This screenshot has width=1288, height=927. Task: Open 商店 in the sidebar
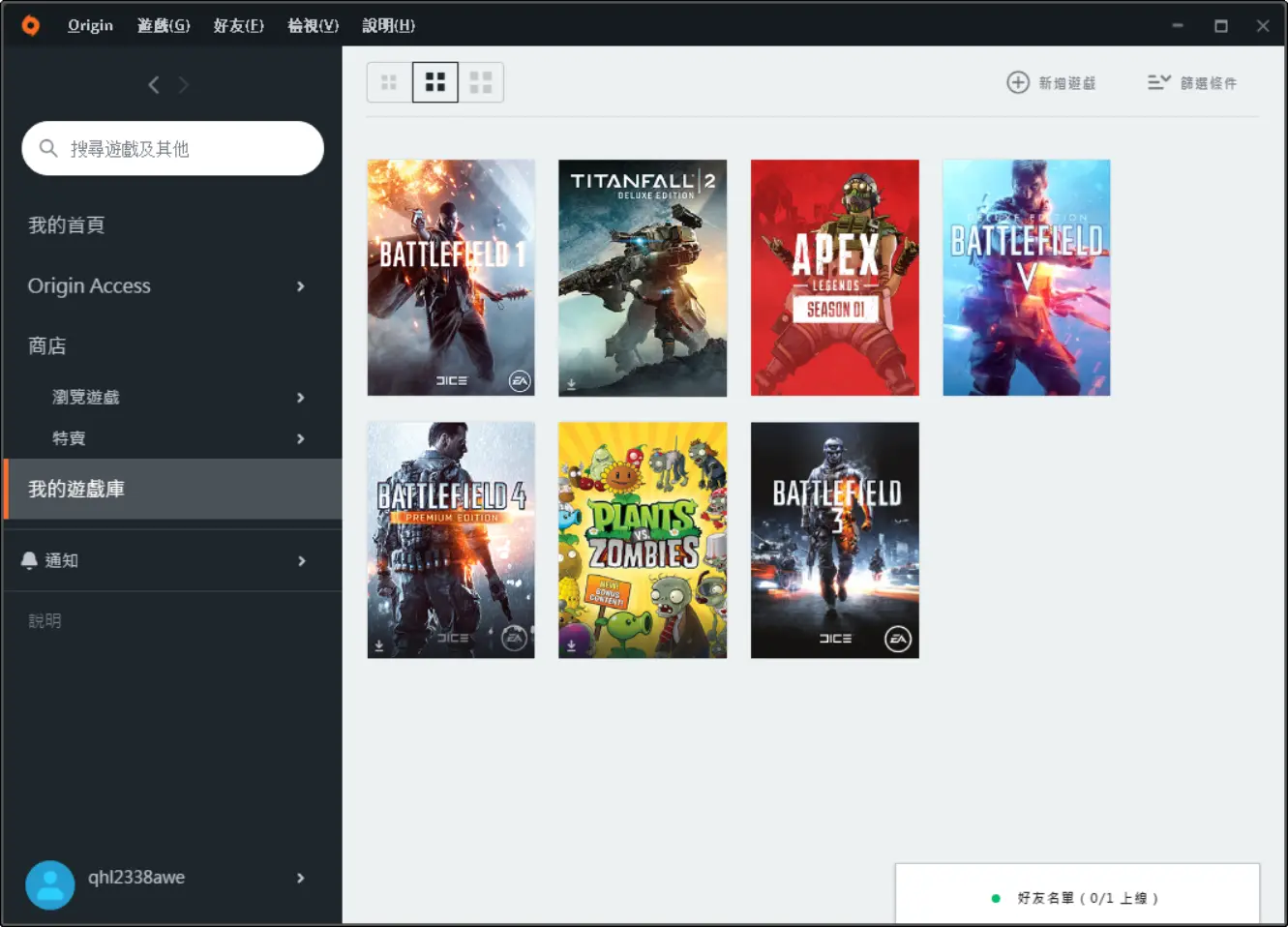coord(46,345)
